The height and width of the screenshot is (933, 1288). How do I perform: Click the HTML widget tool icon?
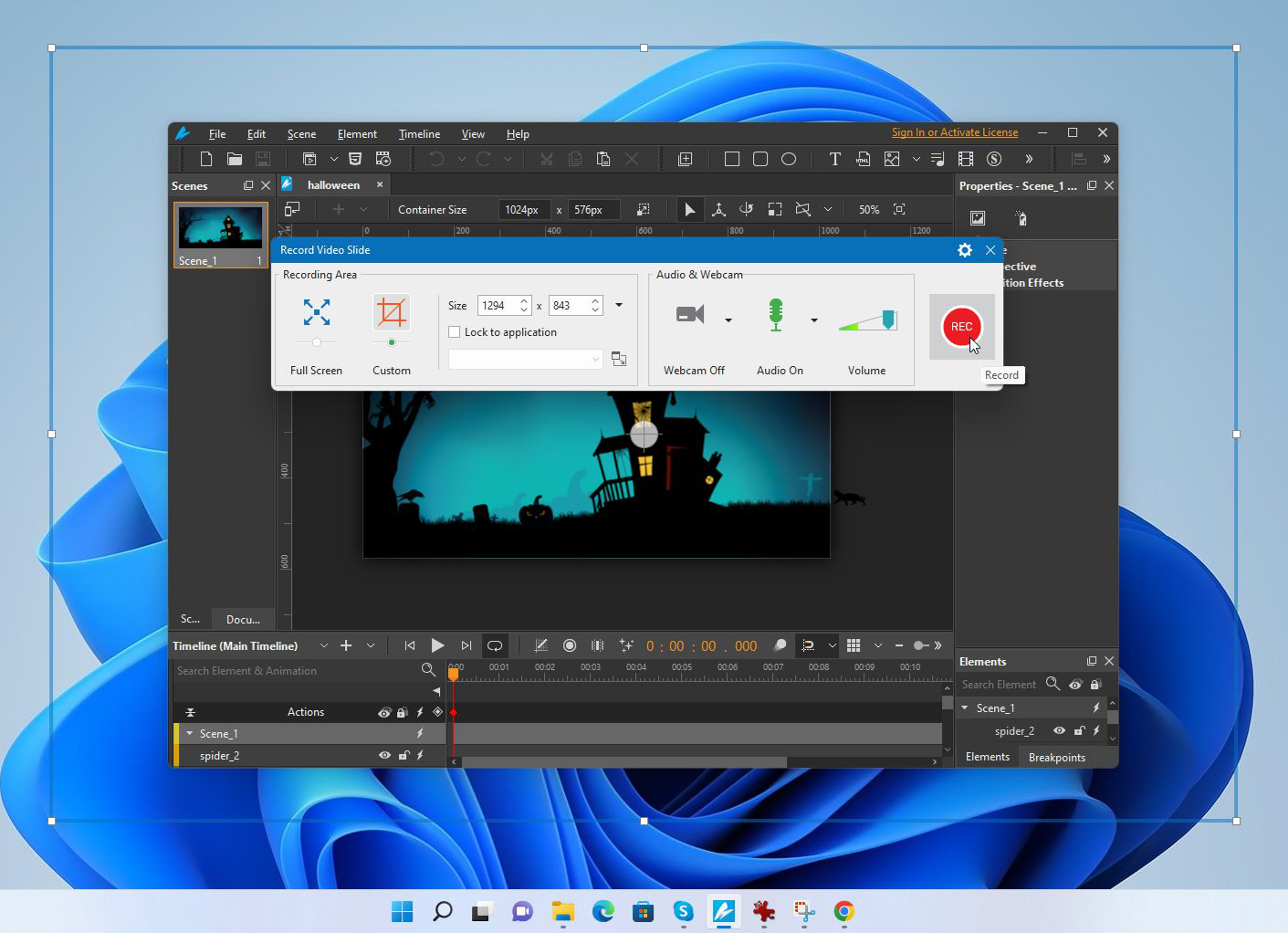[x=864, y=159]
